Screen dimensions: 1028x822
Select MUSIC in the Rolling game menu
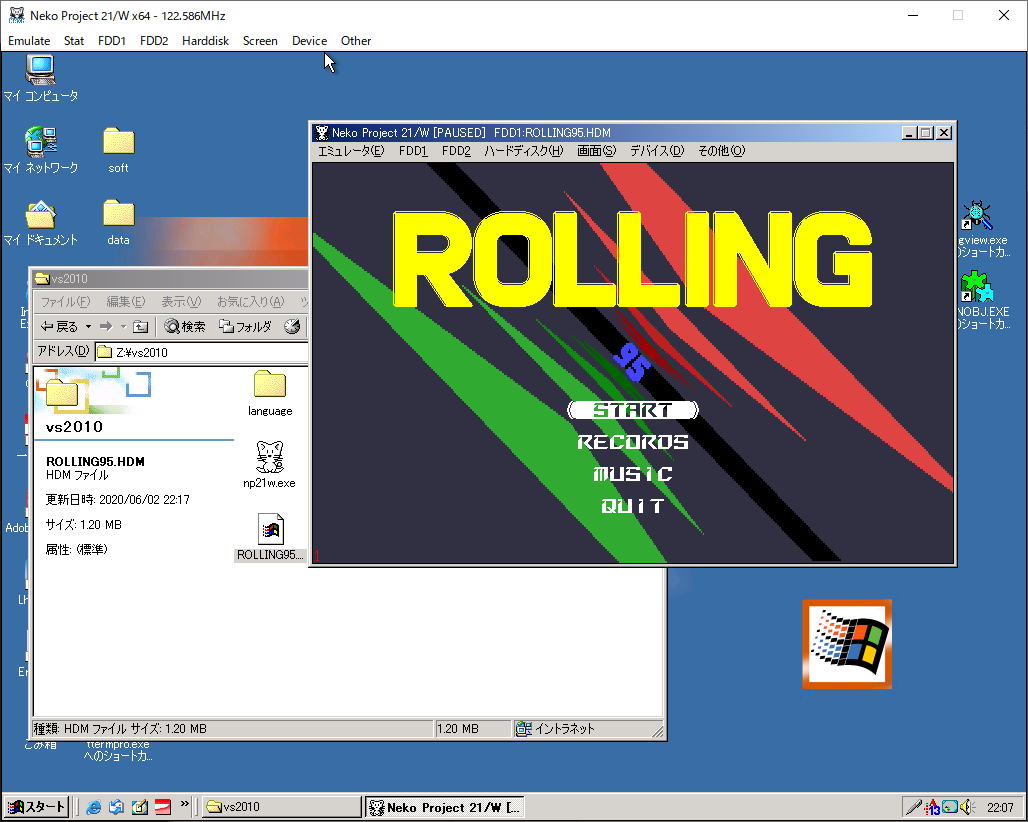coord(633,474)
